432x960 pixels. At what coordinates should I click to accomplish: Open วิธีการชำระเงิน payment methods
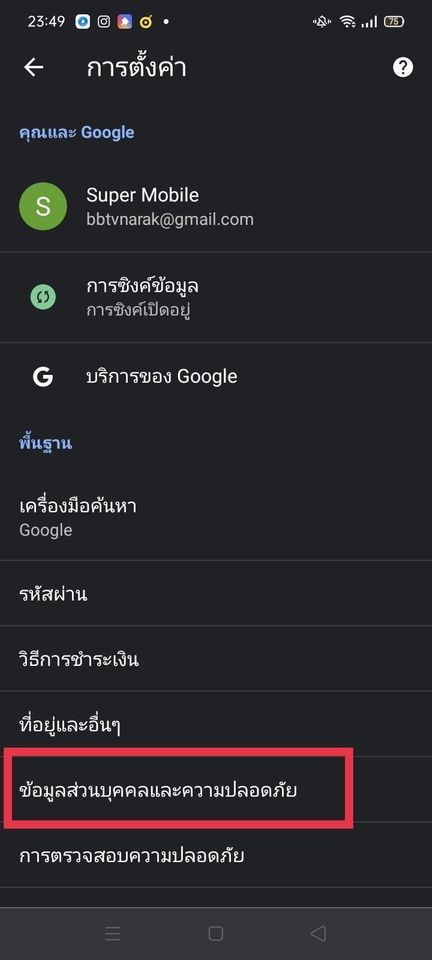click(x=216, y=659)
